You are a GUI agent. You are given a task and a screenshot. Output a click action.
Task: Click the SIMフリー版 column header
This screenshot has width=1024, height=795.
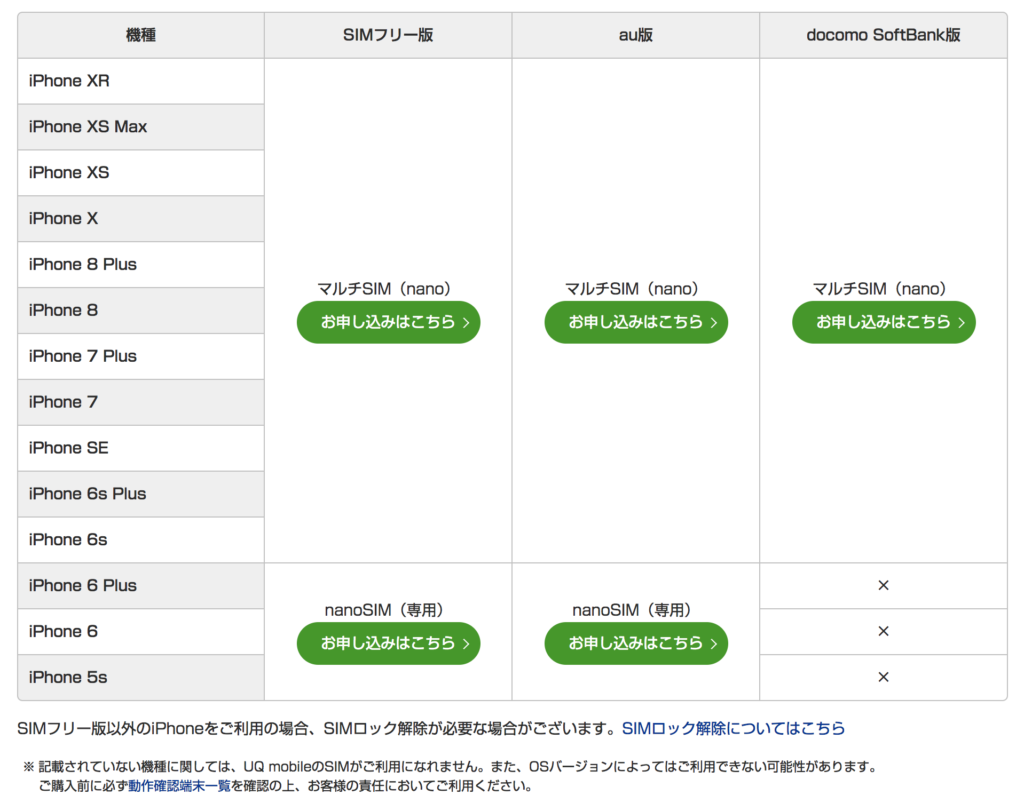coord(389,35)
